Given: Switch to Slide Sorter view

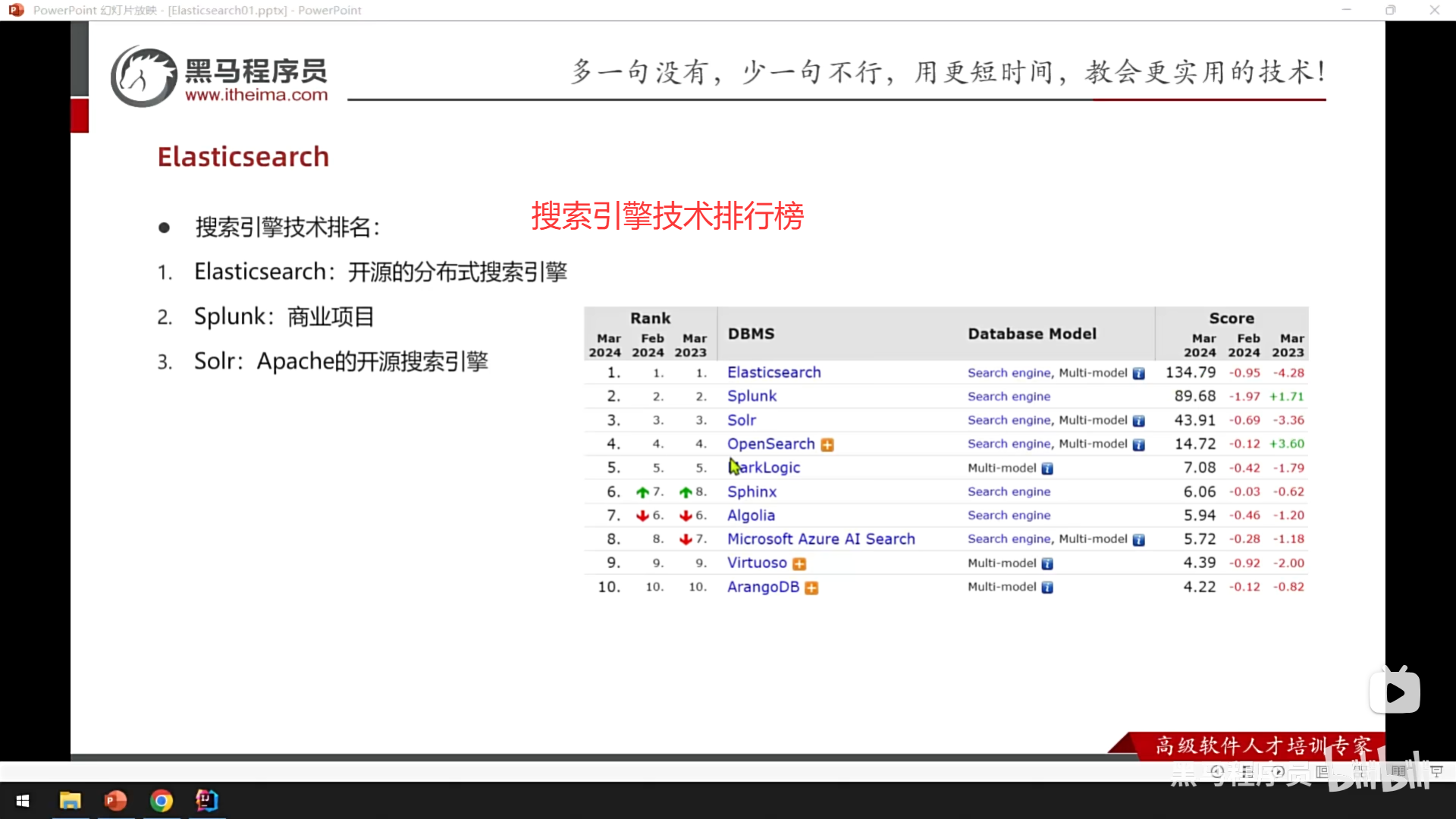Looking at the screenshot, I should (1360, 771).
